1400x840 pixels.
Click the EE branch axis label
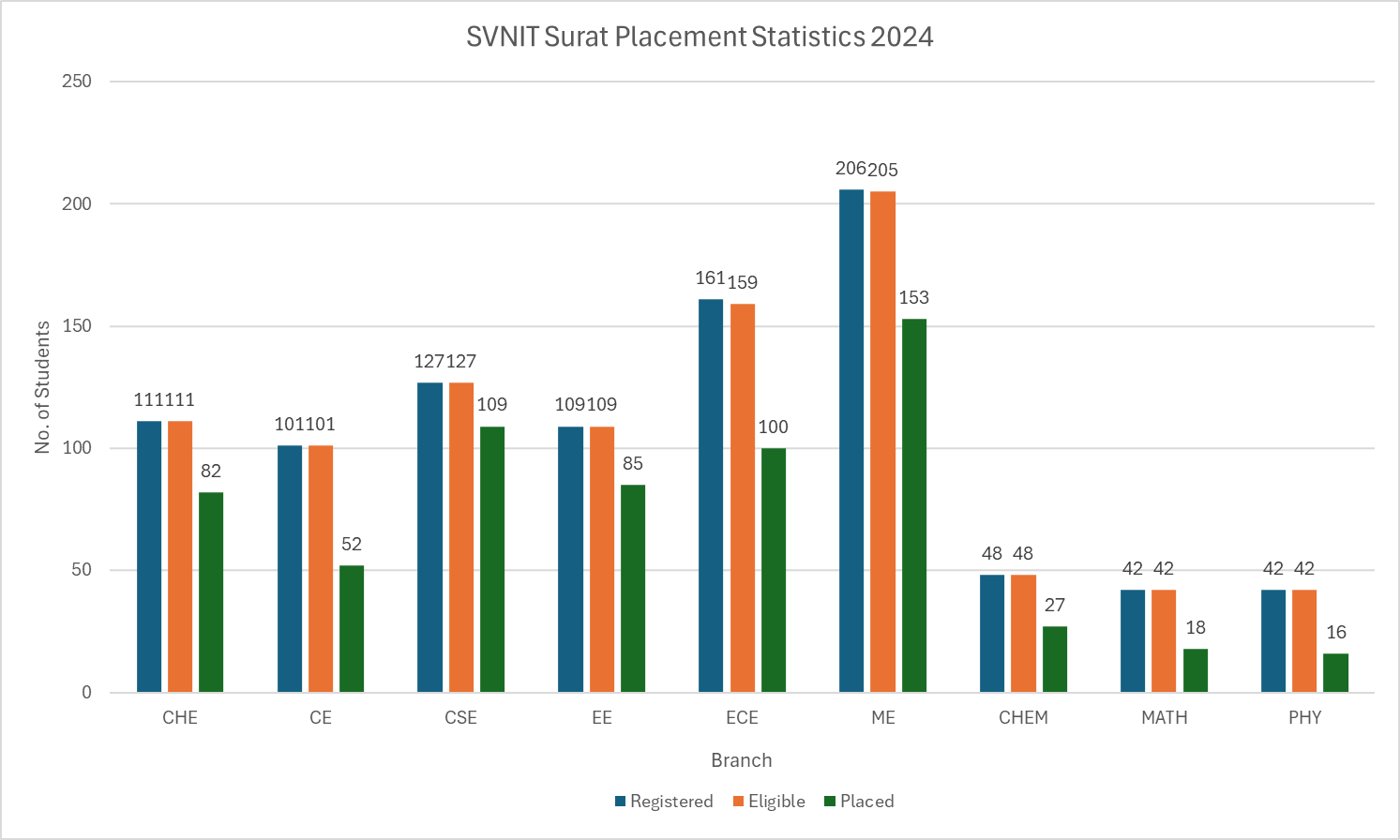(602, 717)
